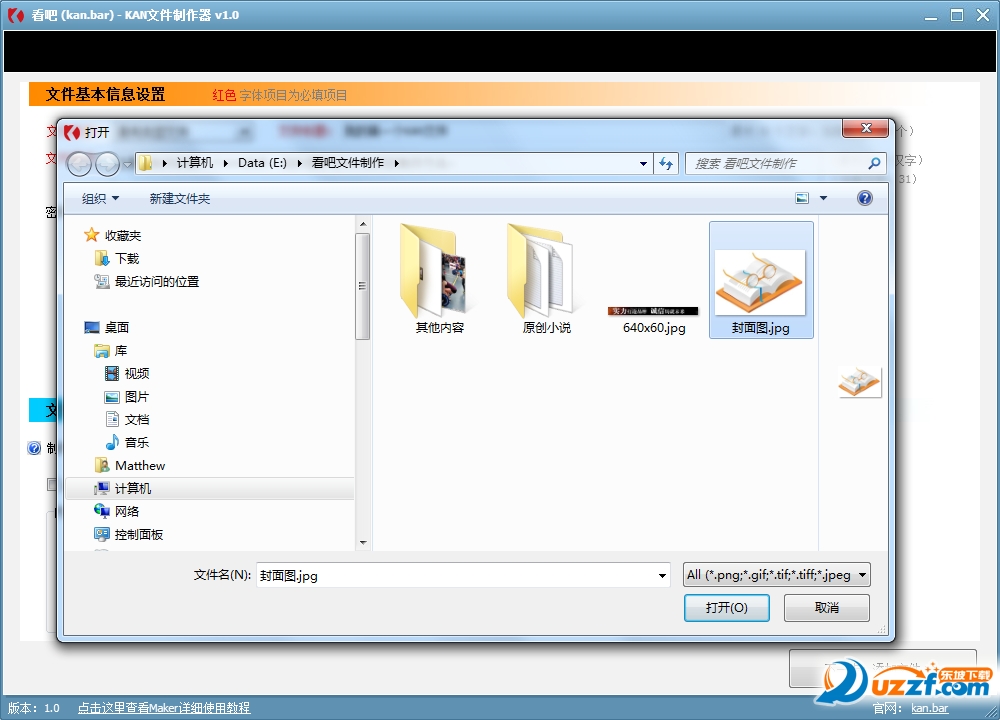Select the 封面图.jpg file
Screen dimensions: 1000x720
pos(761,280)
